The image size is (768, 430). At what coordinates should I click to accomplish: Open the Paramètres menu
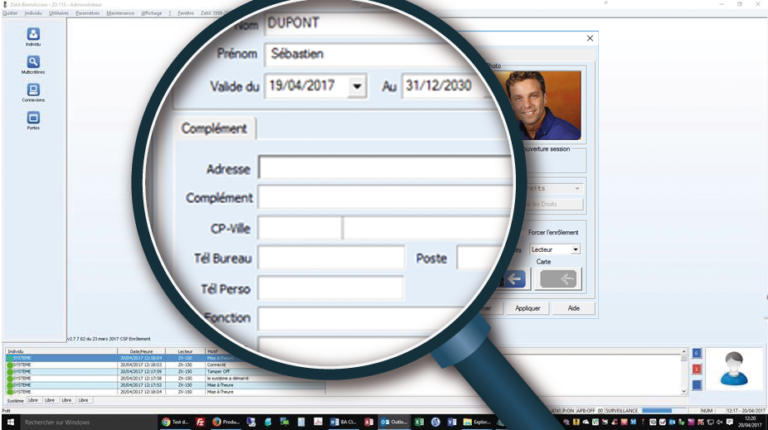pos(88,13)
